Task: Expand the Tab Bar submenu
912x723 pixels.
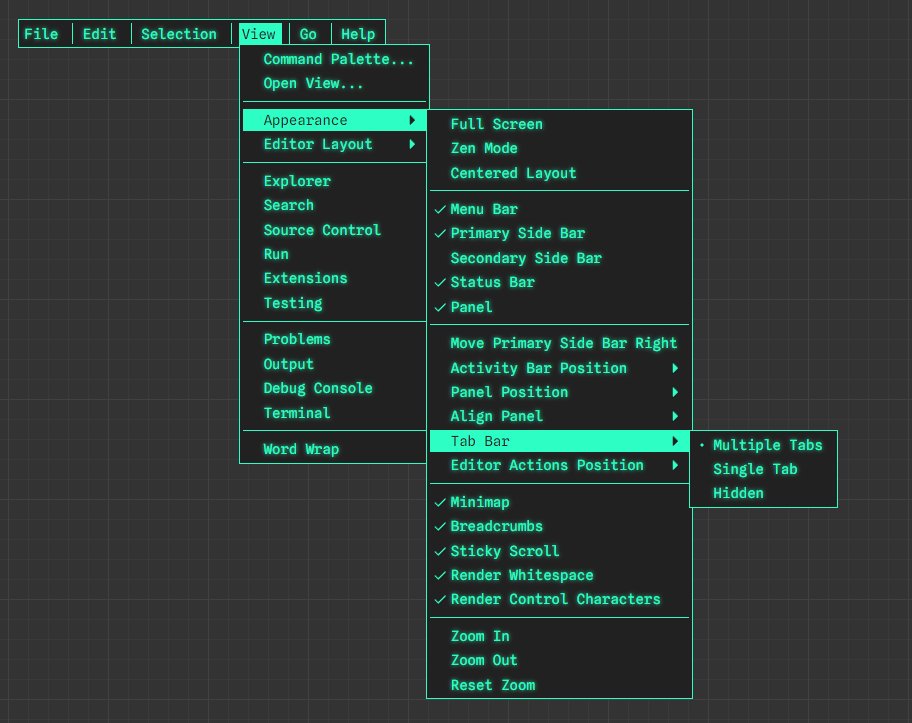Action: coord(560,441)
